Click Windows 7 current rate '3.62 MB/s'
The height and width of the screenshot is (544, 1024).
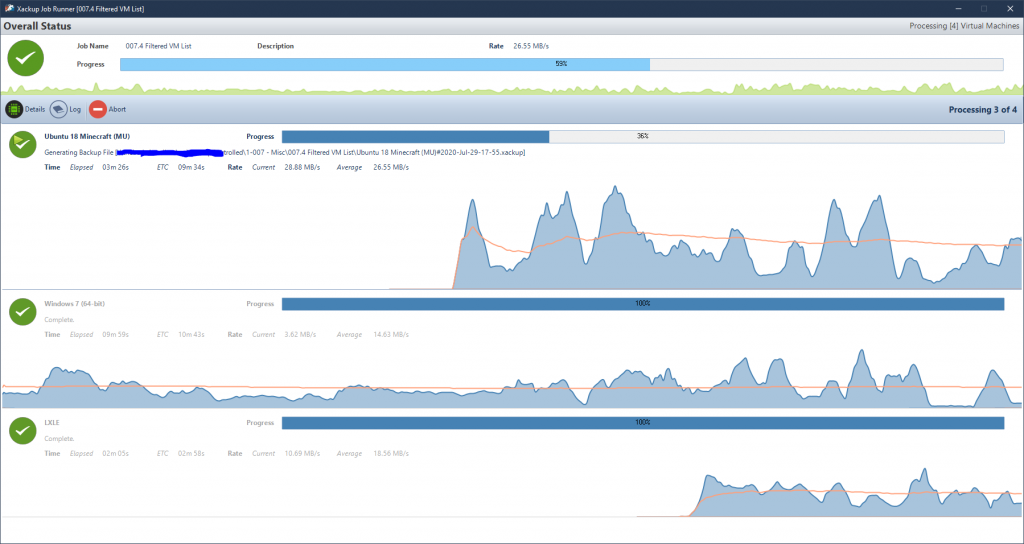300,334
